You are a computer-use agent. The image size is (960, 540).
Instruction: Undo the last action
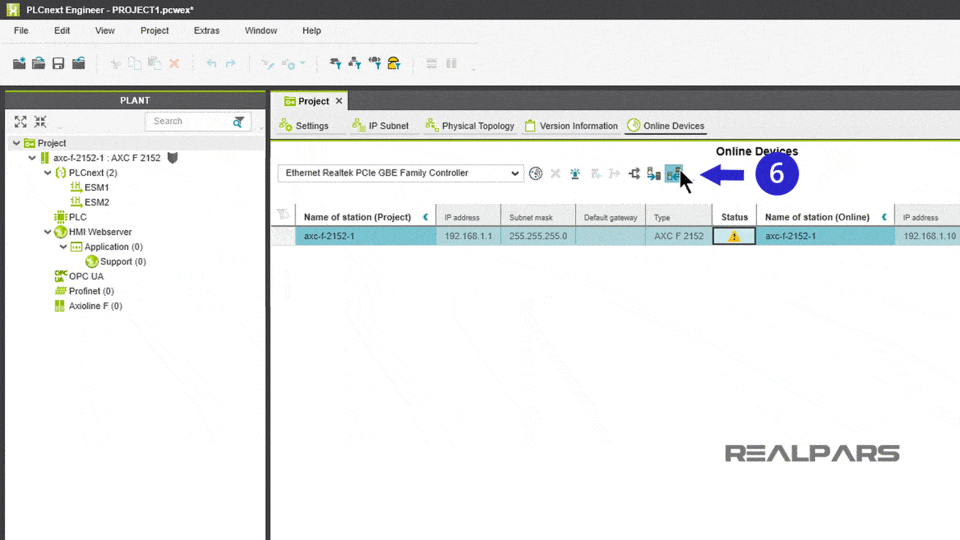[211, 63]
